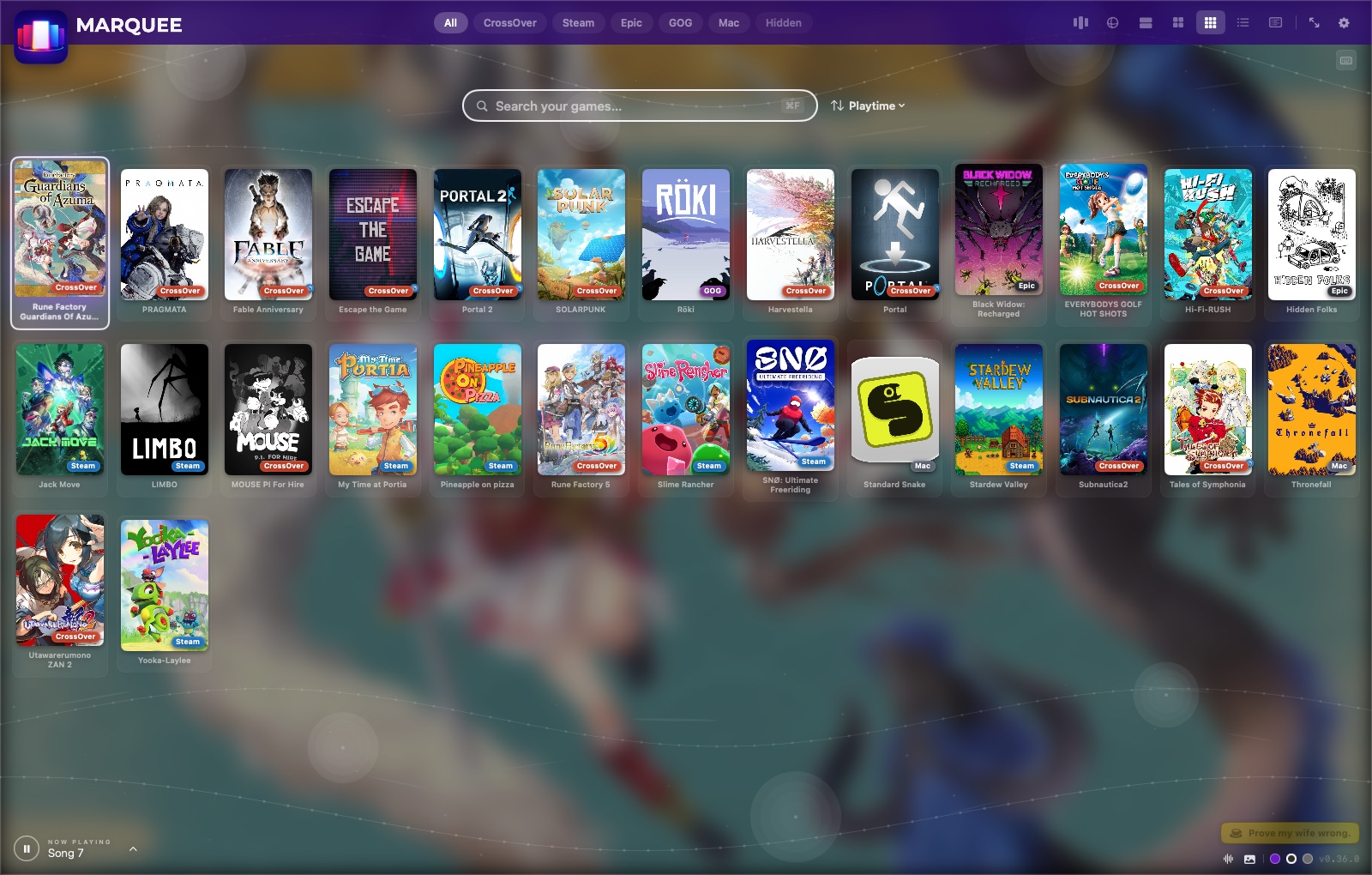This screenshot has width=1372, height=875.
Task: Open the Yooka-Laylee game cover
Action: coord(165,585)
